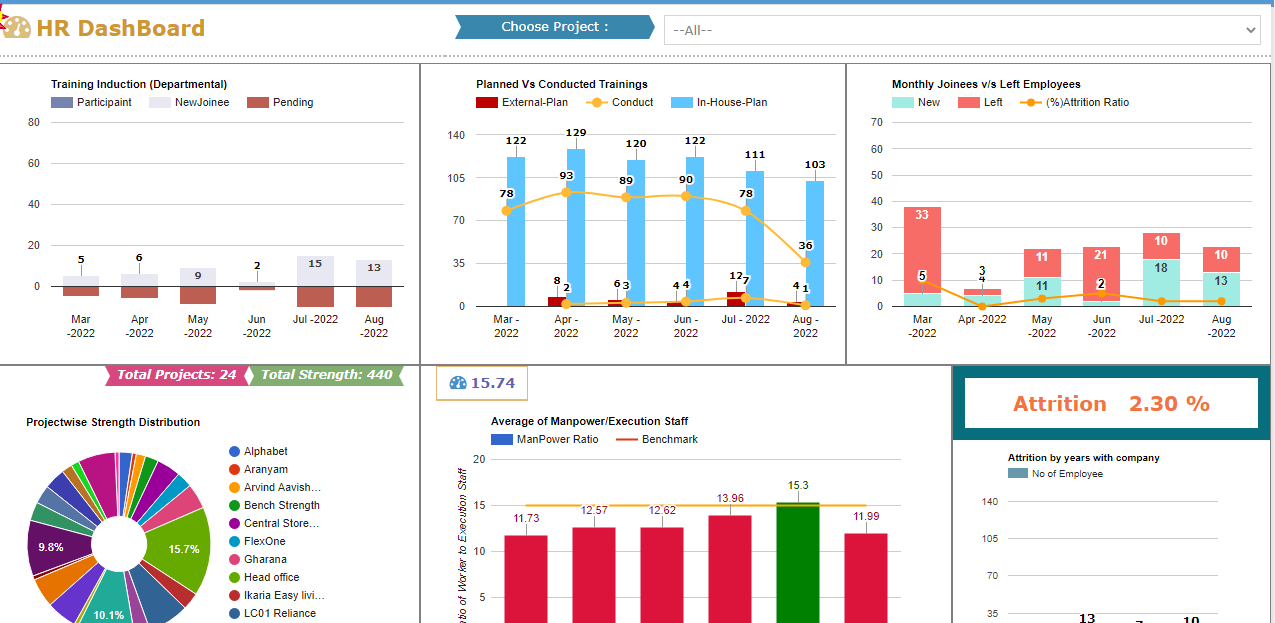
Task: Click the FlexOne legend circle marker
Action: click(x=234, y=542)
